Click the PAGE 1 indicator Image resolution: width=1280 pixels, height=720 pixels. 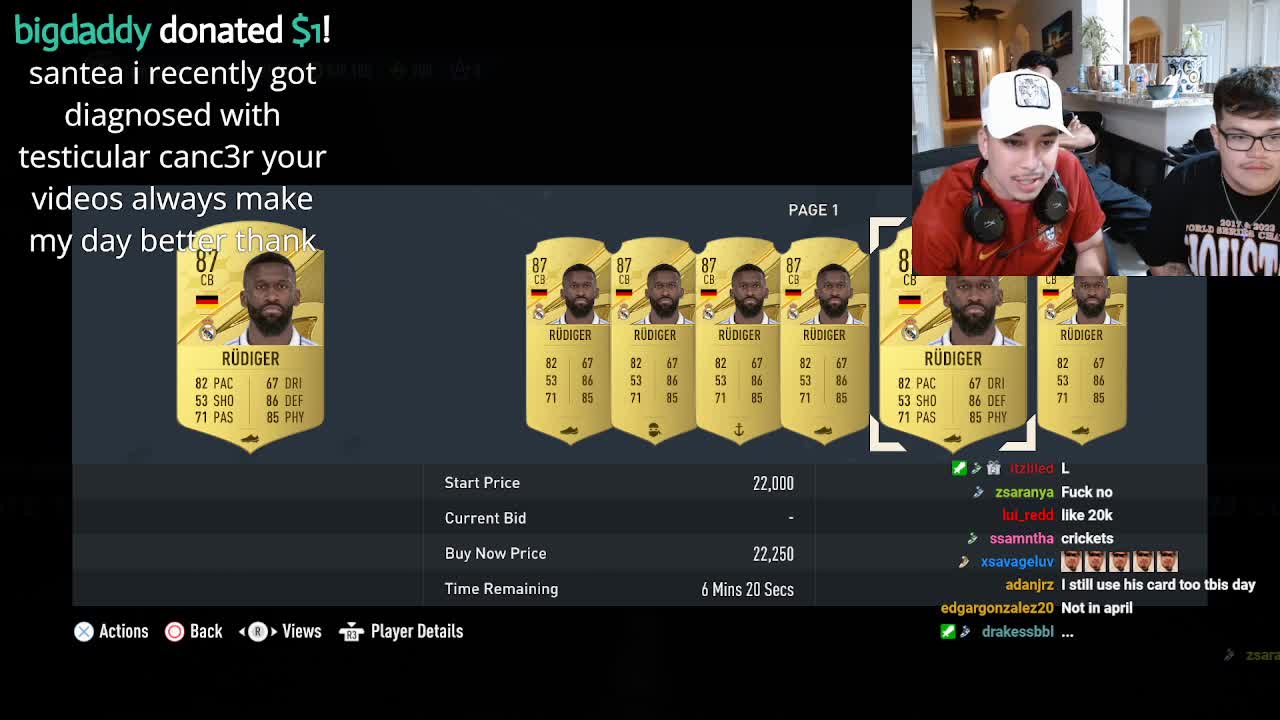(813, 210)
